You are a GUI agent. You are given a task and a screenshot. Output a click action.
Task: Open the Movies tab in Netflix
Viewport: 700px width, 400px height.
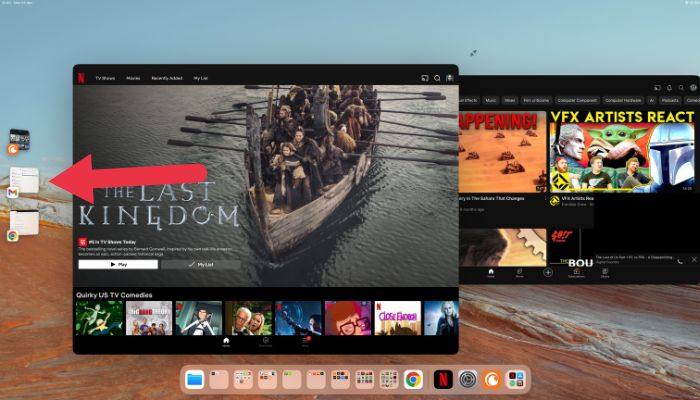(x=133, y=78)
